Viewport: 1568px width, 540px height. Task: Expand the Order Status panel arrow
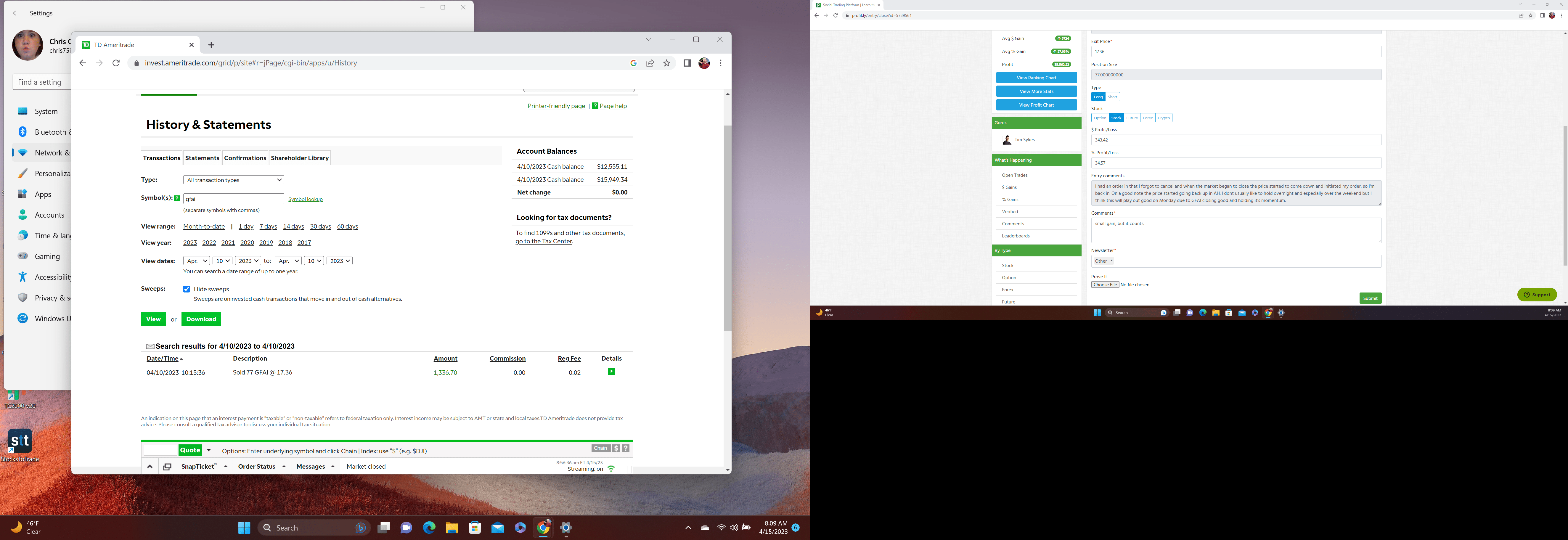click(x=284, y=466)
